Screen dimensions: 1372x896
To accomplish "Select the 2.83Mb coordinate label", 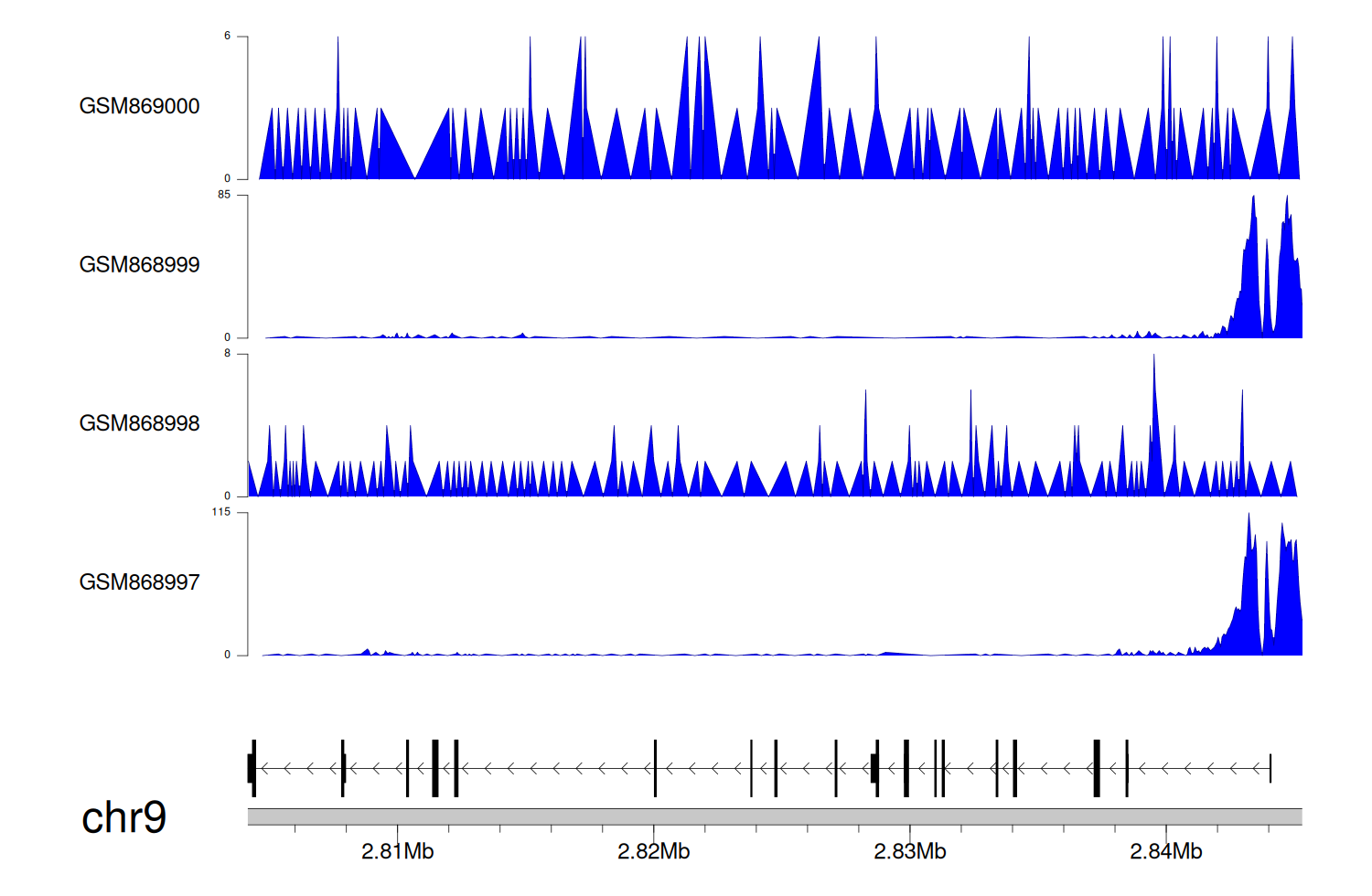I will [x=909, y=852].
